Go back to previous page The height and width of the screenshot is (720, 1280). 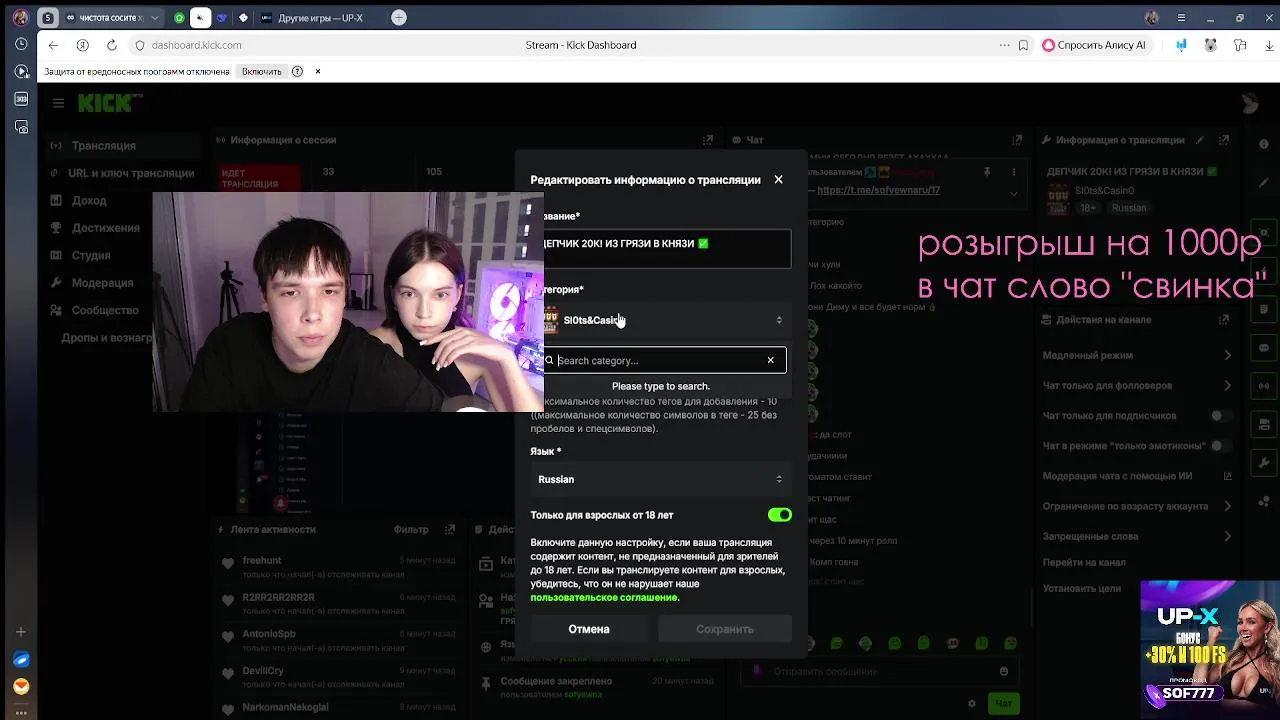pyautogui.click(x=54, y=45)
